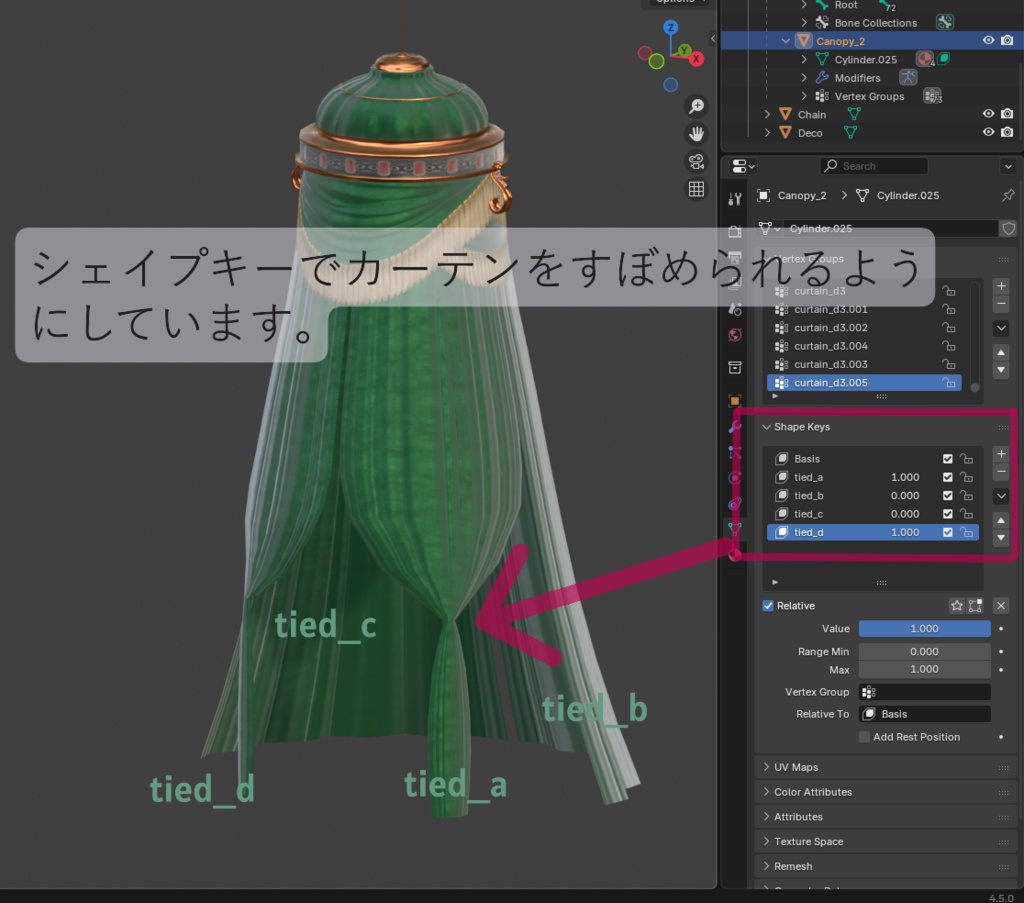Click the shape key Vertex Group field
This screenshot has height=903, width=1024.
(x=924, y=692)
